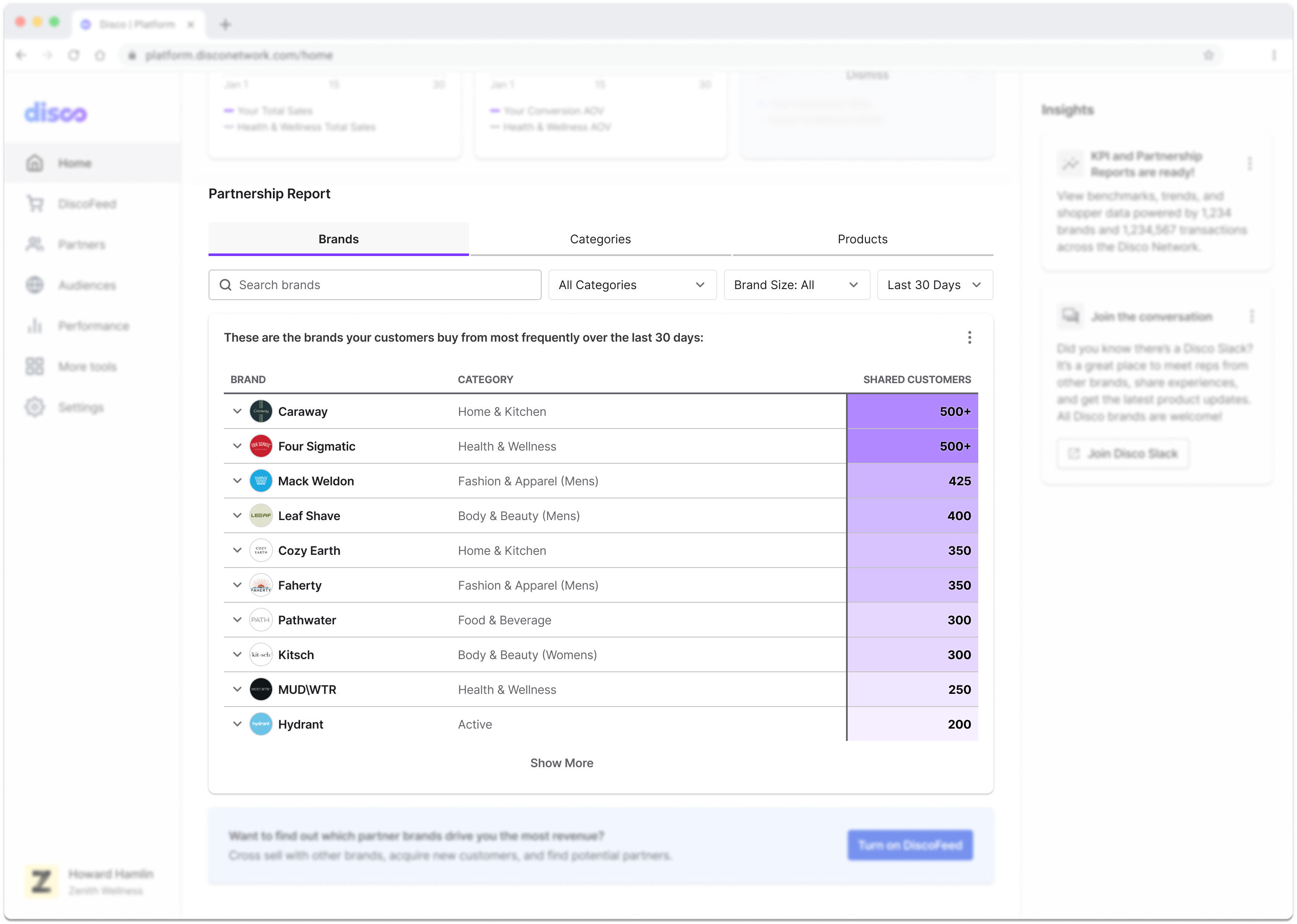Open the All Categories dropdown
Image resolution: width=1297 pixels, height=924 pixels.
pos(632,284)
